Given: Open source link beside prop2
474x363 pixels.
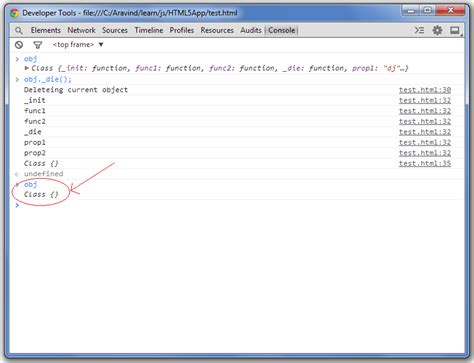Looking at the screenshot, I should (x=425, y=153).
